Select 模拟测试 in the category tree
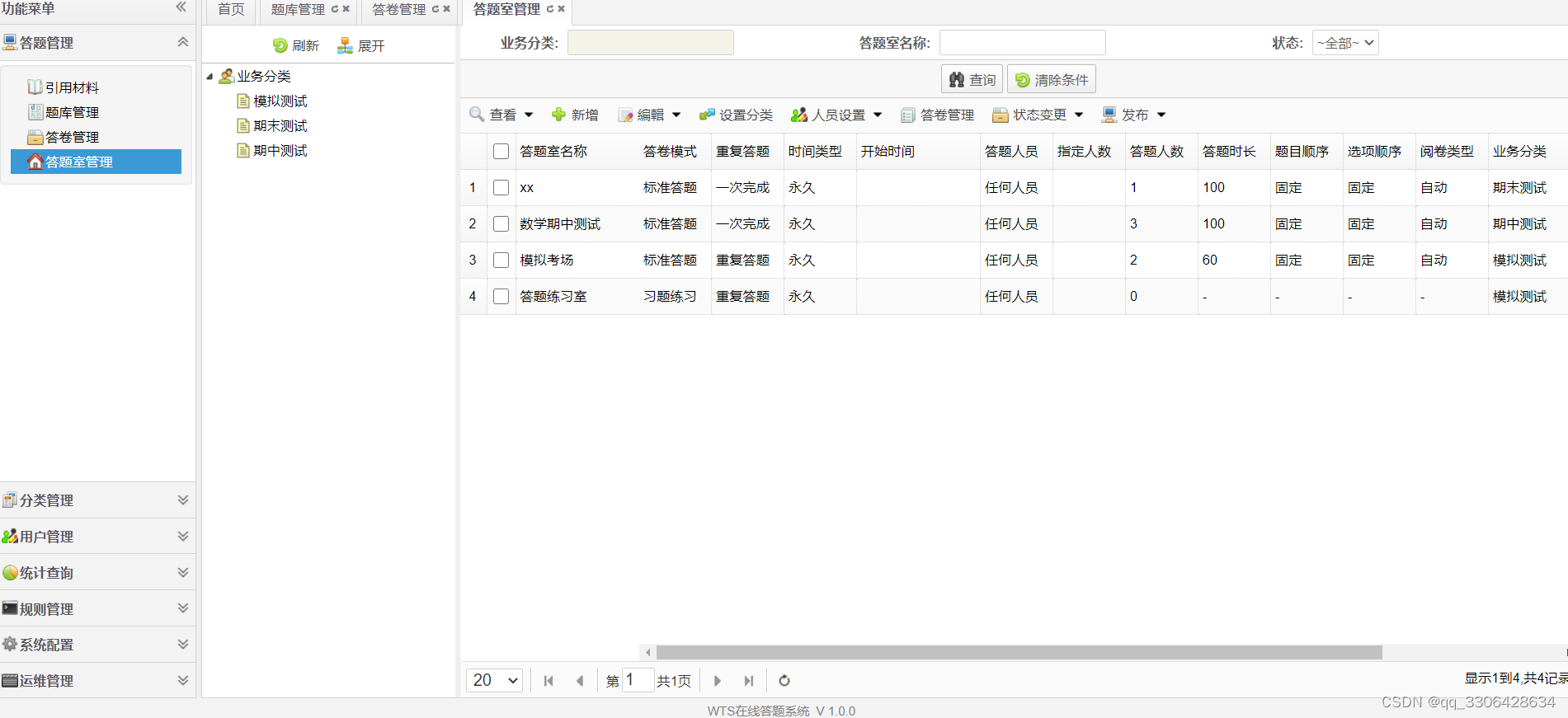Image resolution: width=1568 pixels, height=718 pixels. pos(280,101)
